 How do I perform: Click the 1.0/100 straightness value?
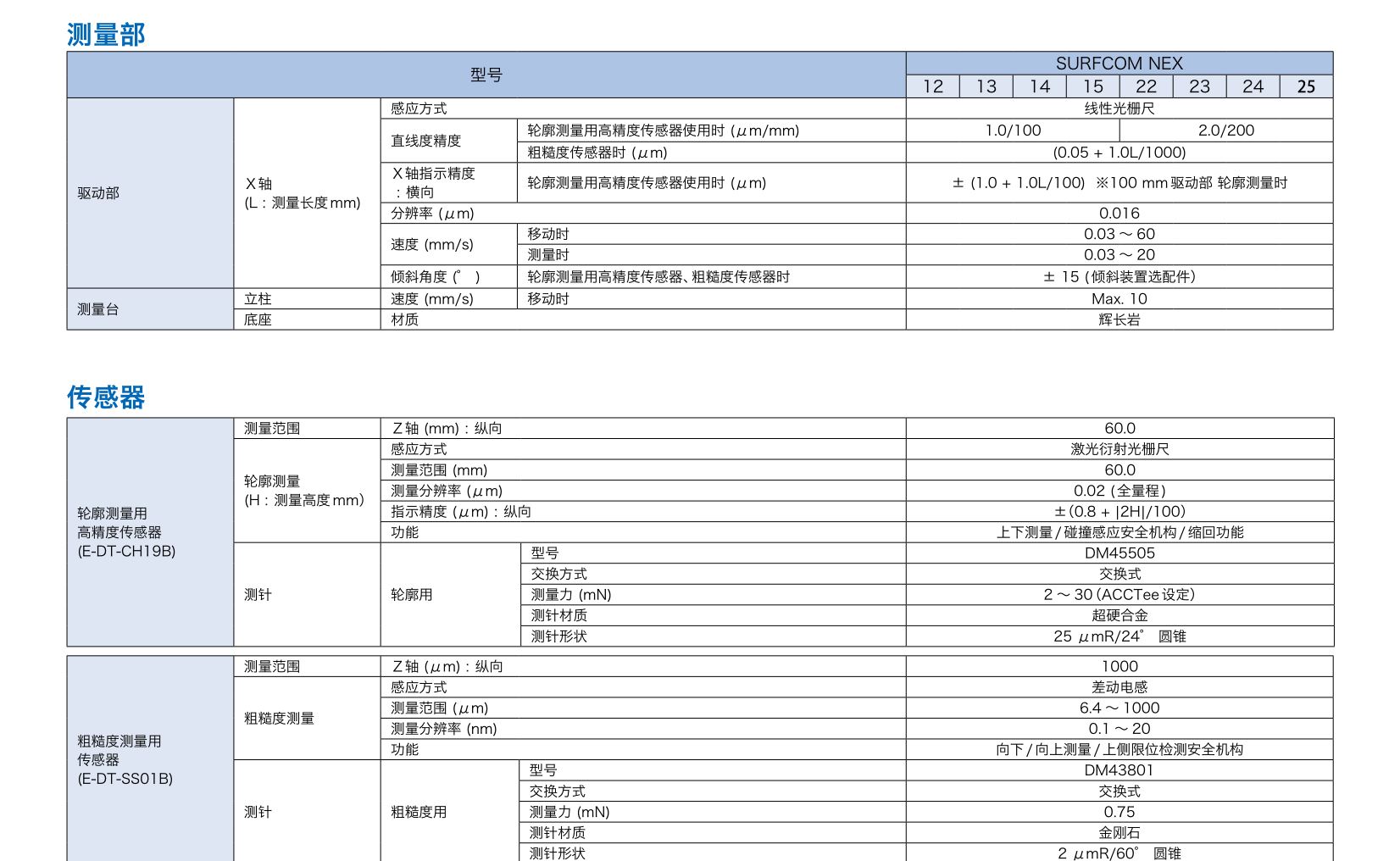pos(1013,131)
